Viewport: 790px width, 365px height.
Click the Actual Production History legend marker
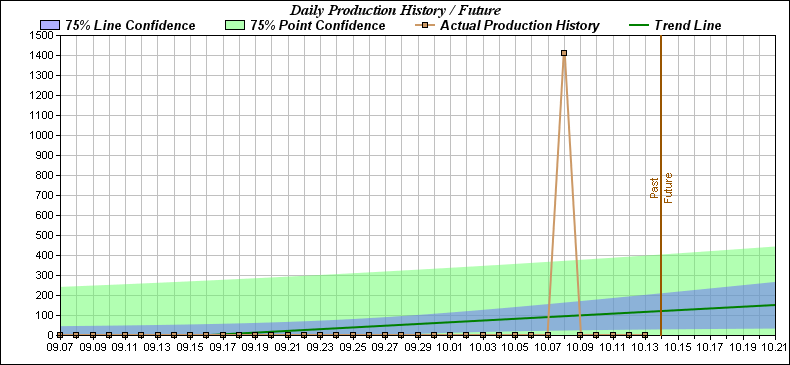coord(425,25)
